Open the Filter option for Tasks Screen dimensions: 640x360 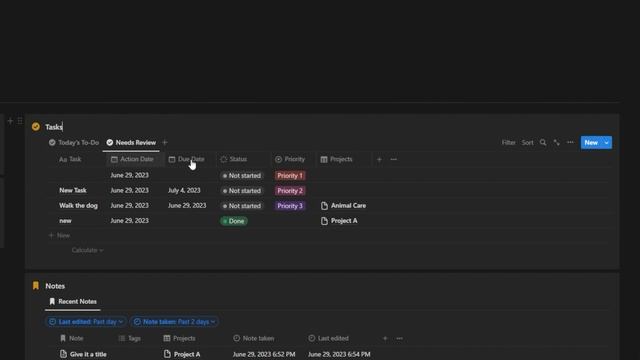pos(509,142)
